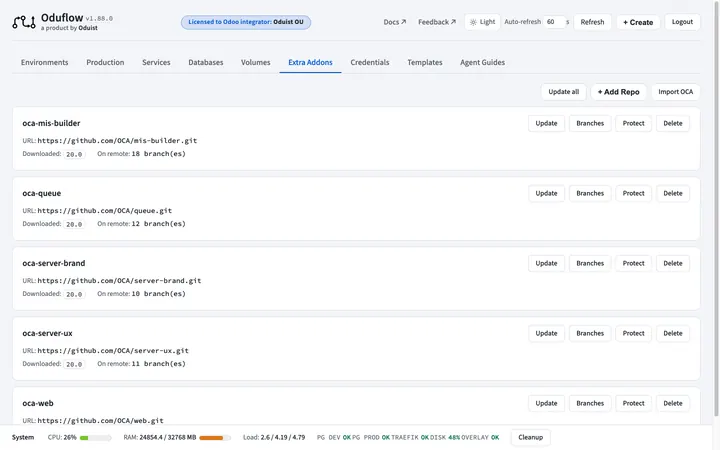Click the 12 branch(es) remote count

158,224
